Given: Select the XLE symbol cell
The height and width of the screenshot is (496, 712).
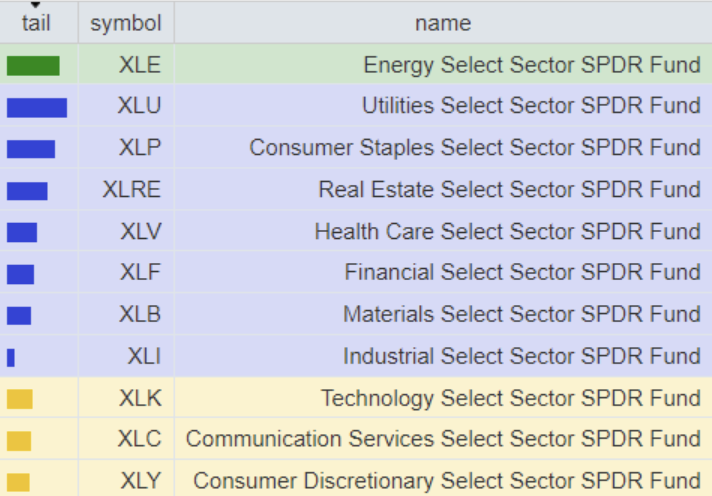Looking at the screenshot, I should 139,66.
